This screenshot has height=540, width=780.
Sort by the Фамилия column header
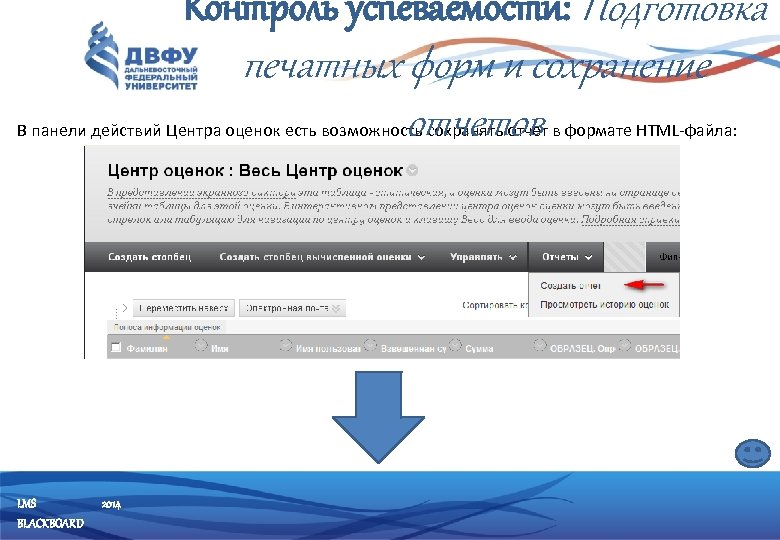coord(147,349)
